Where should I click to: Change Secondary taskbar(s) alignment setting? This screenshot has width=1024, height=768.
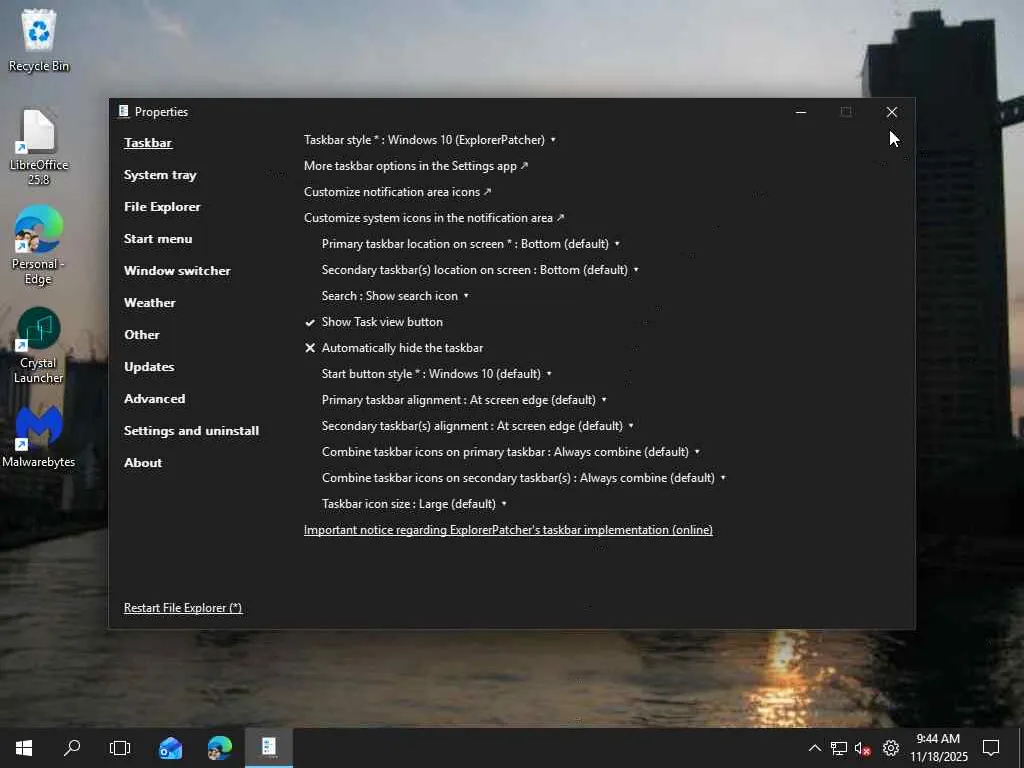477,426
